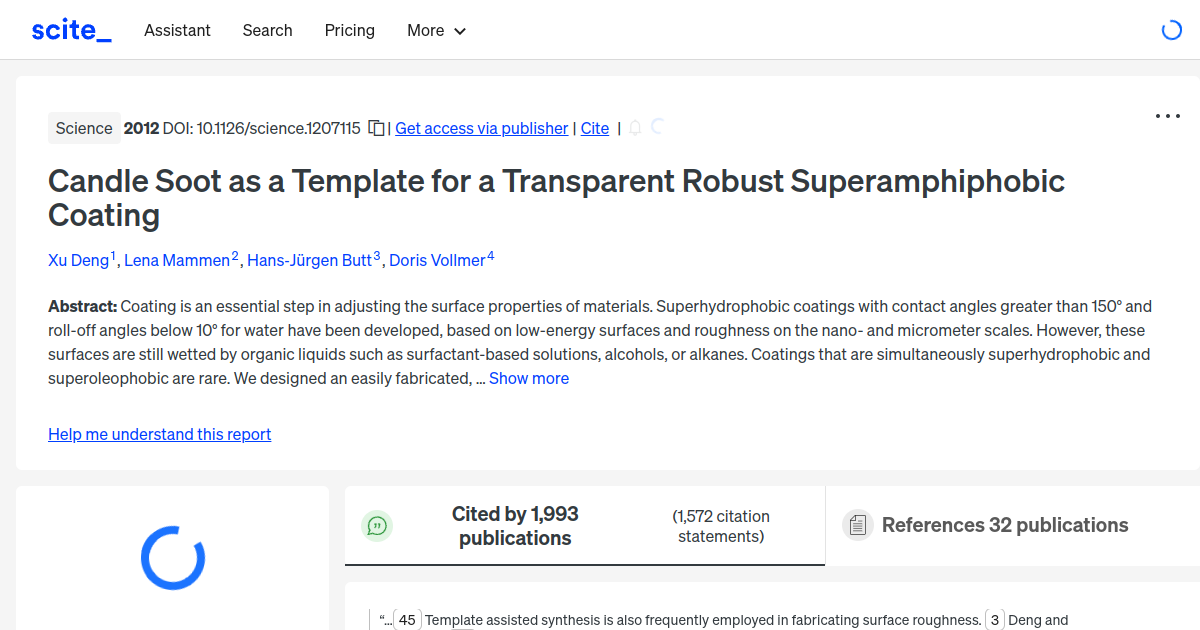1200x630 pixels.
Task: Expand the abstract with Show more
Action: (x=528, y=378)
